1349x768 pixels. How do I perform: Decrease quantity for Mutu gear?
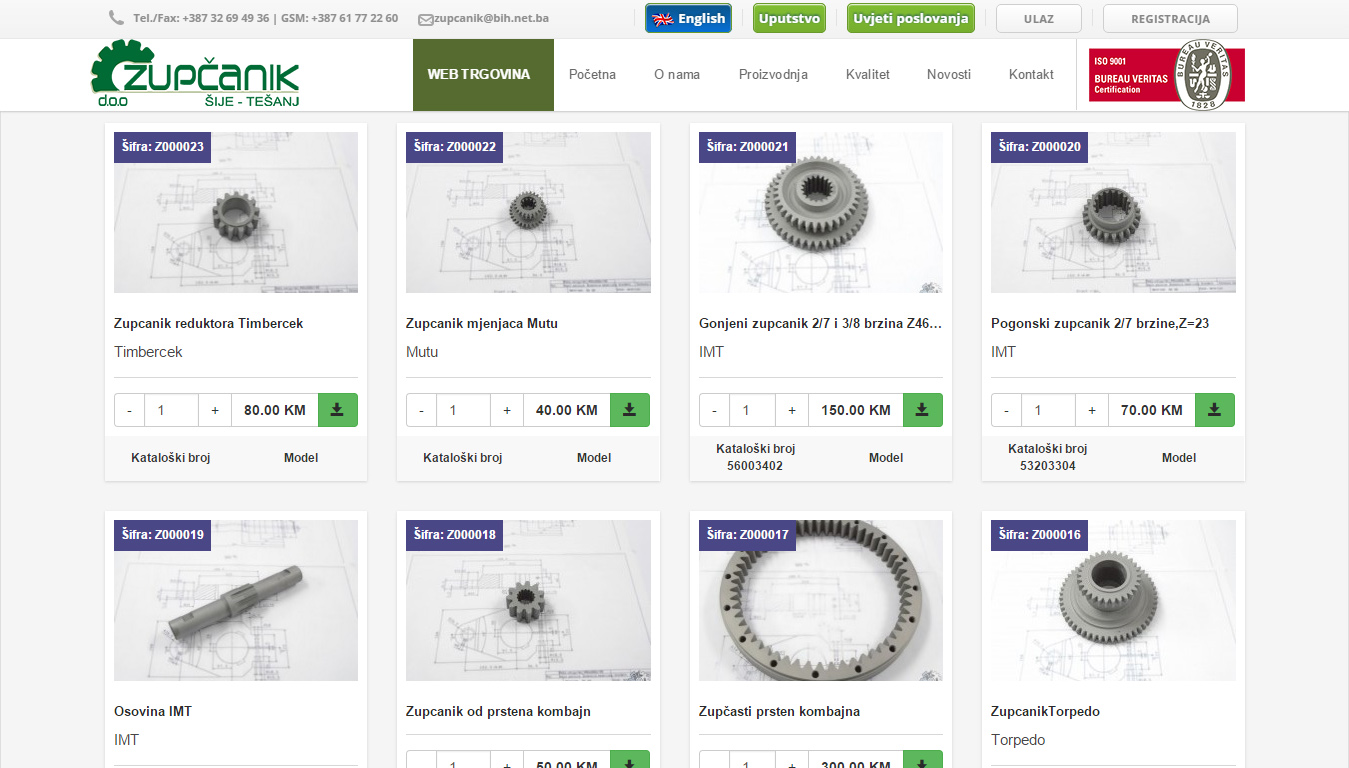pyautogui.click(x=421, y=410)
